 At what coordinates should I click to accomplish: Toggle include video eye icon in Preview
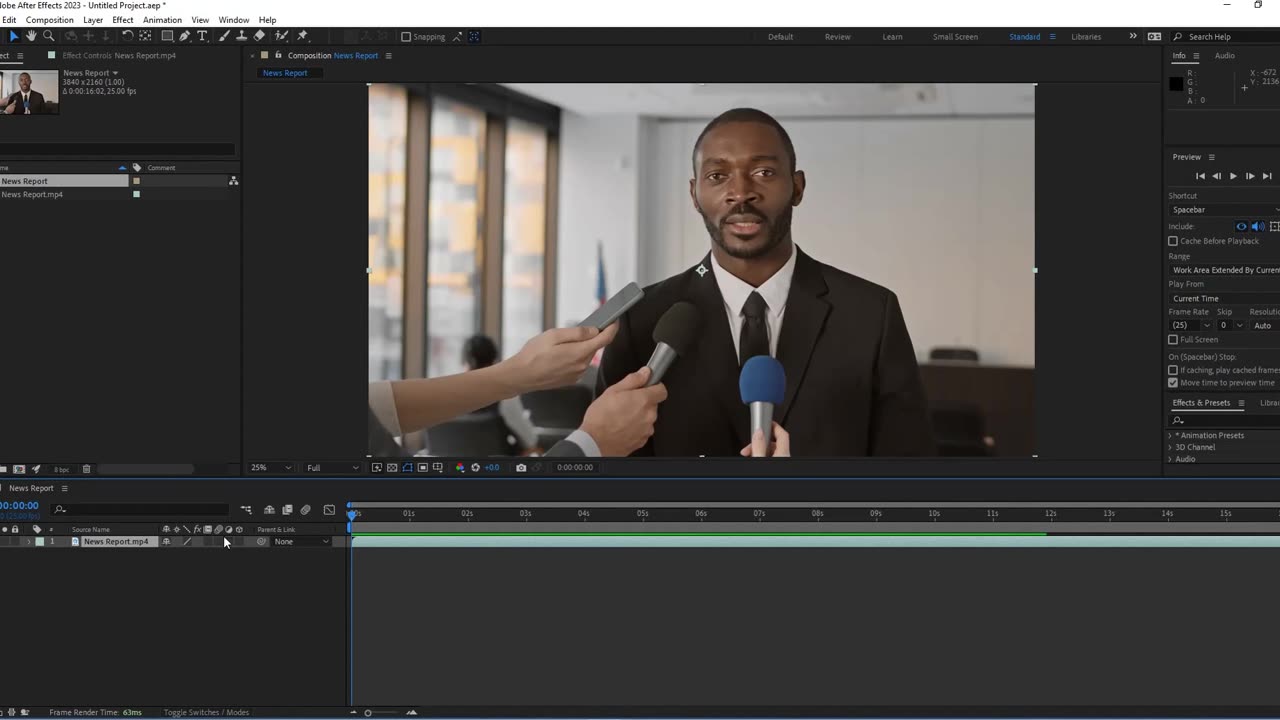pyautogui.click(x=1241, y=226)
